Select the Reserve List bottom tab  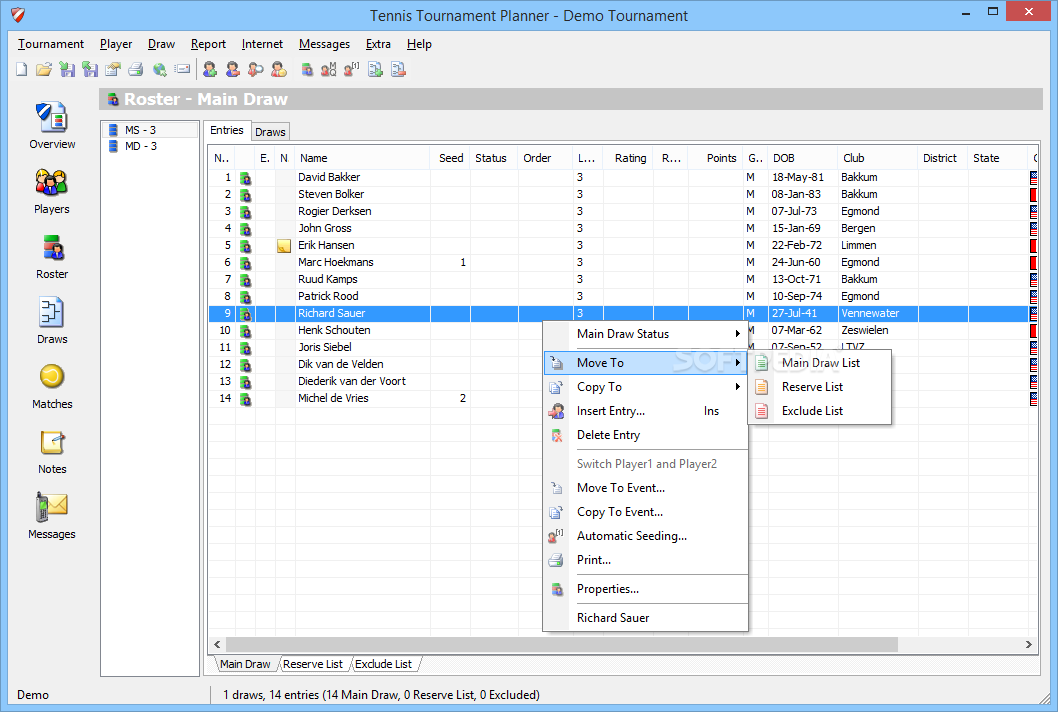coord(313,664)
